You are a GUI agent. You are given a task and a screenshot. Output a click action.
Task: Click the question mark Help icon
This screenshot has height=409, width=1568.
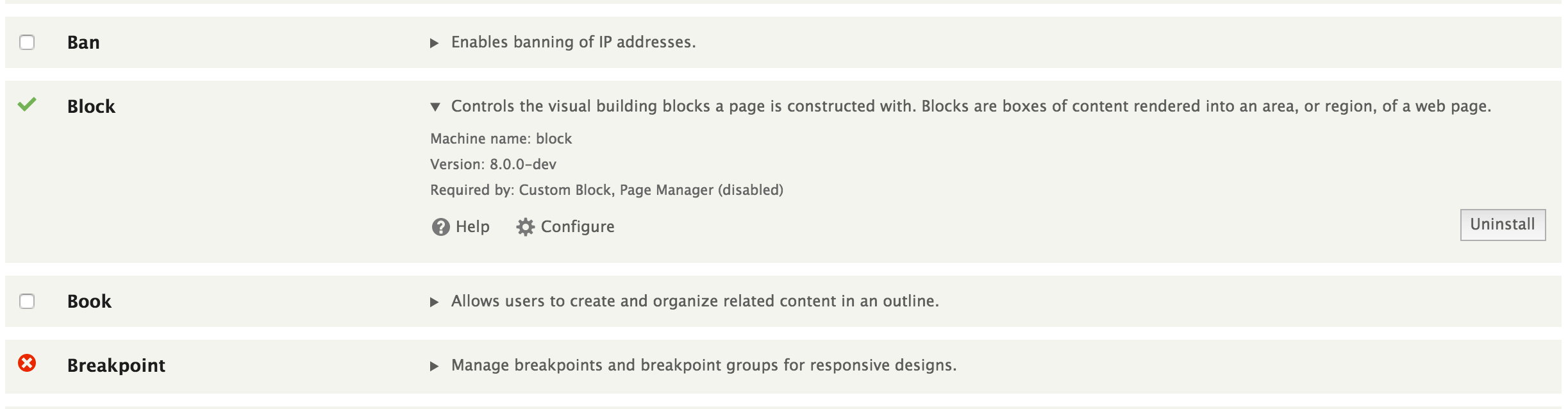[x=441, y=227]
